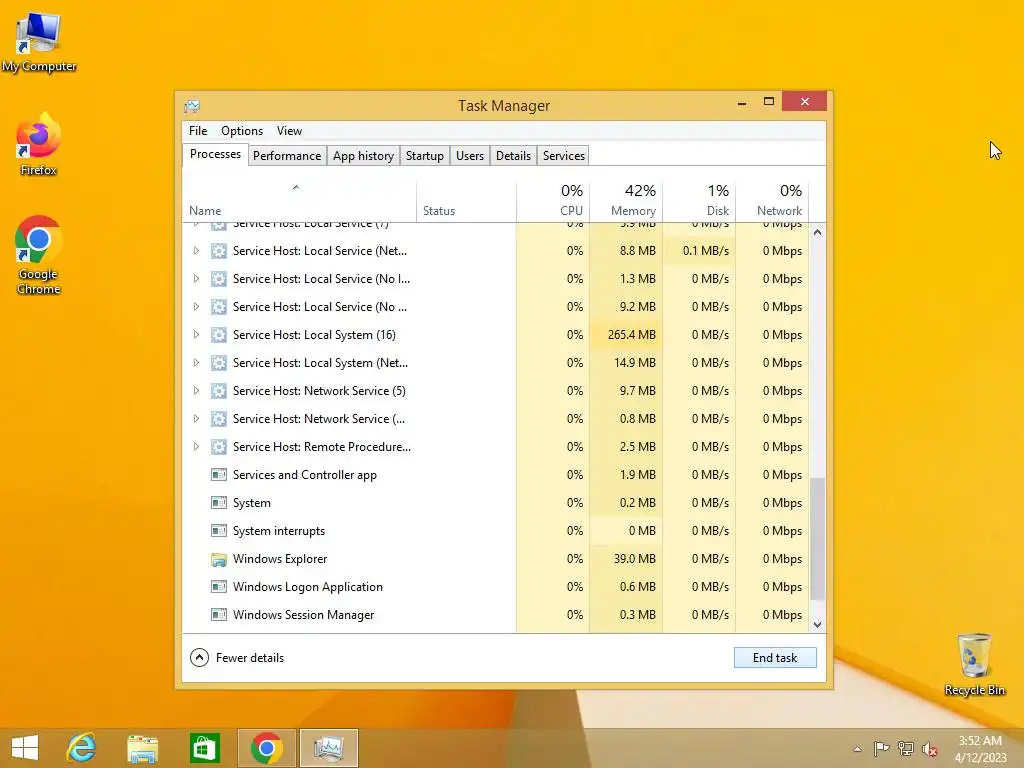Click the 265.4 MB memory value
1024x768 pixels.
[632, 335]
